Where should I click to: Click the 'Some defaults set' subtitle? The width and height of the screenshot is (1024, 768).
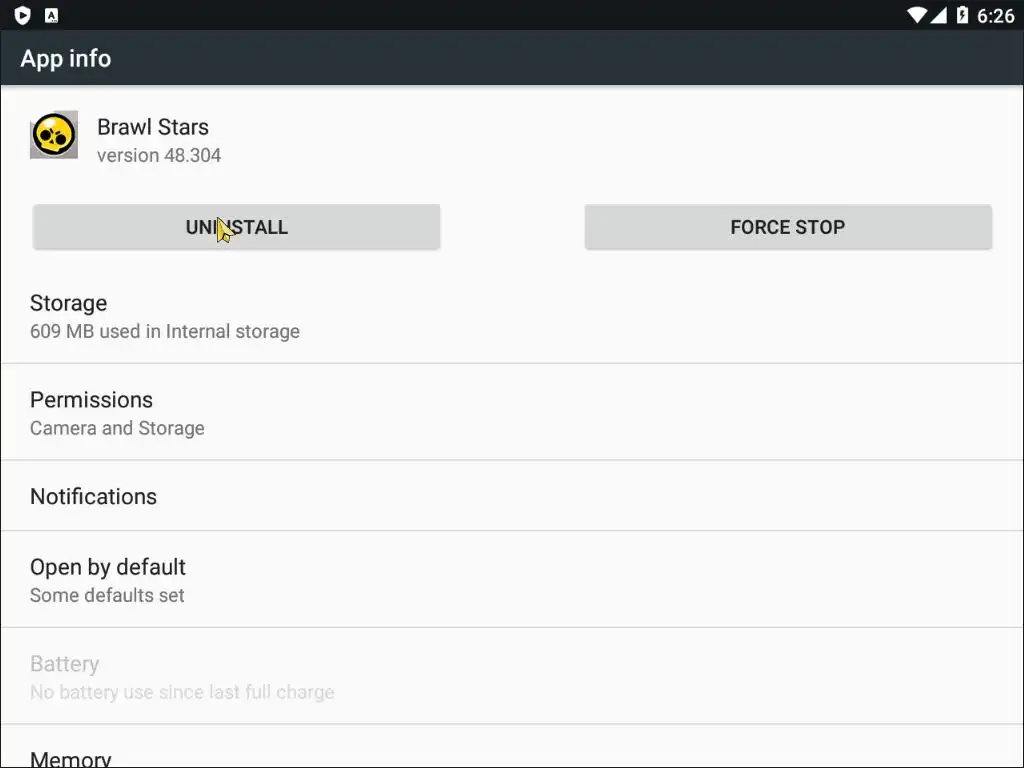click(x=107, y=595)
